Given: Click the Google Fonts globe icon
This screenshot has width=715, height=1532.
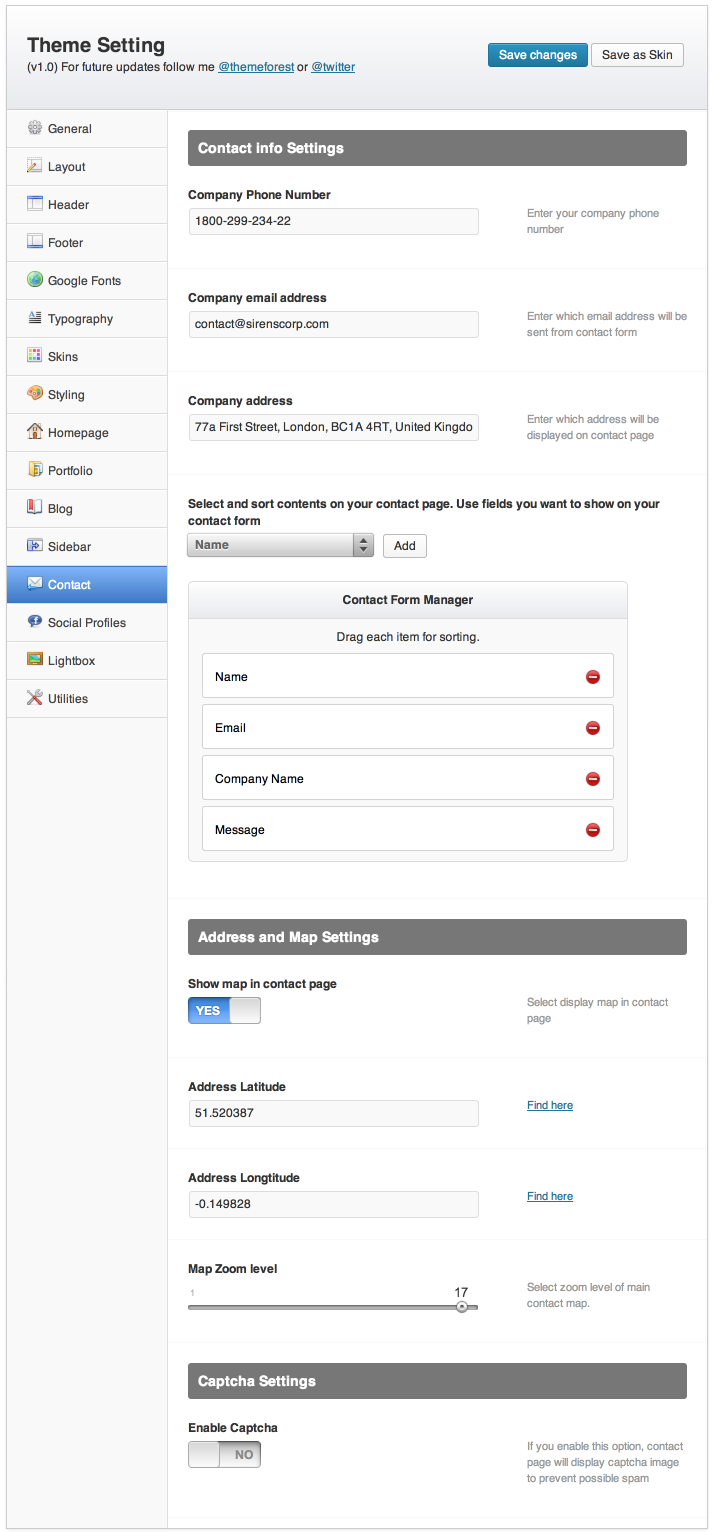Looking at the screenshot, I should 35,280.
